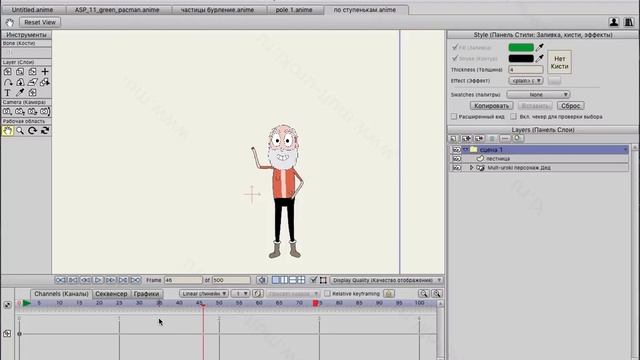Select the Eyedropper tool in tools panel

pyautogui.click(x=20, y=93)
